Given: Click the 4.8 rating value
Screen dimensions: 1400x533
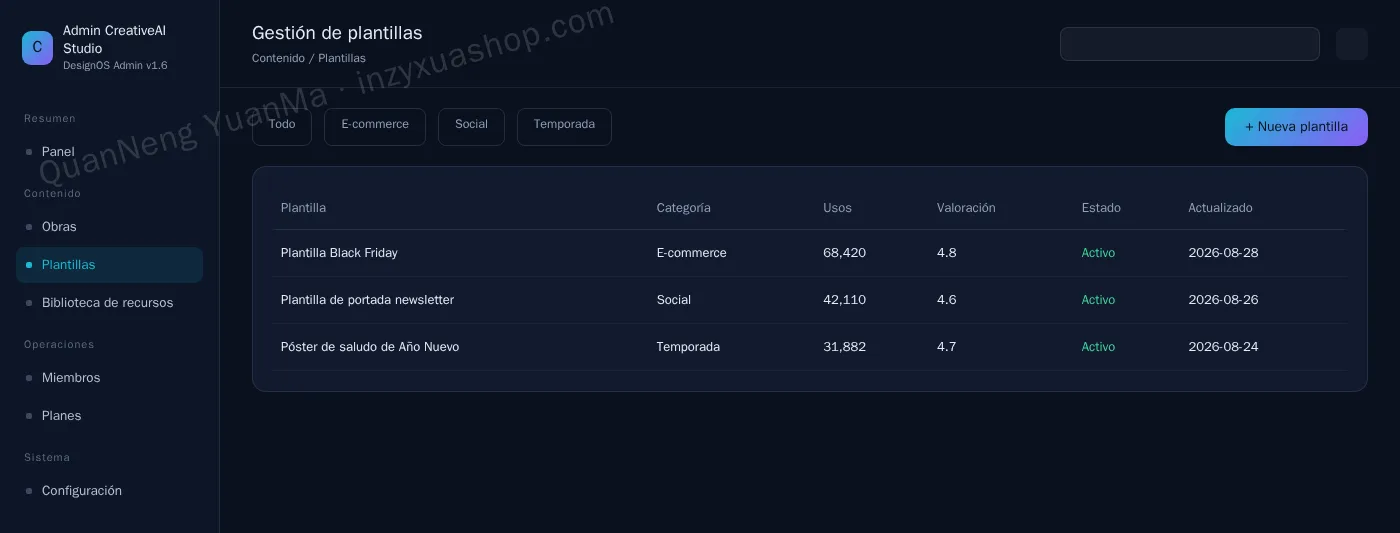Looking at the screenshot, I should 947,253.
